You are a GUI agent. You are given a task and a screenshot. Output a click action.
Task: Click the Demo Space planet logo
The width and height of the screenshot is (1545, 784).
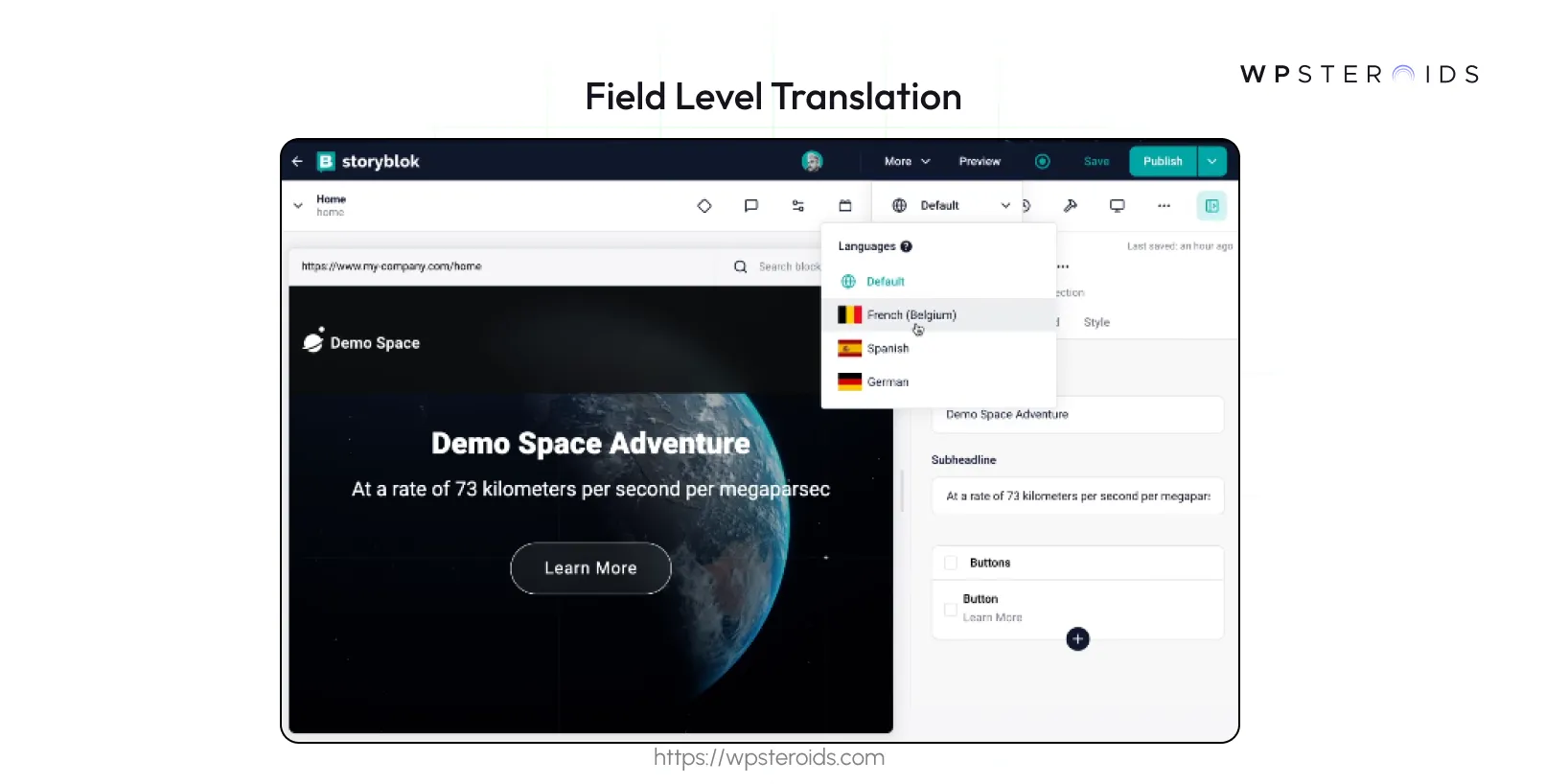click(x=313, y=340)
